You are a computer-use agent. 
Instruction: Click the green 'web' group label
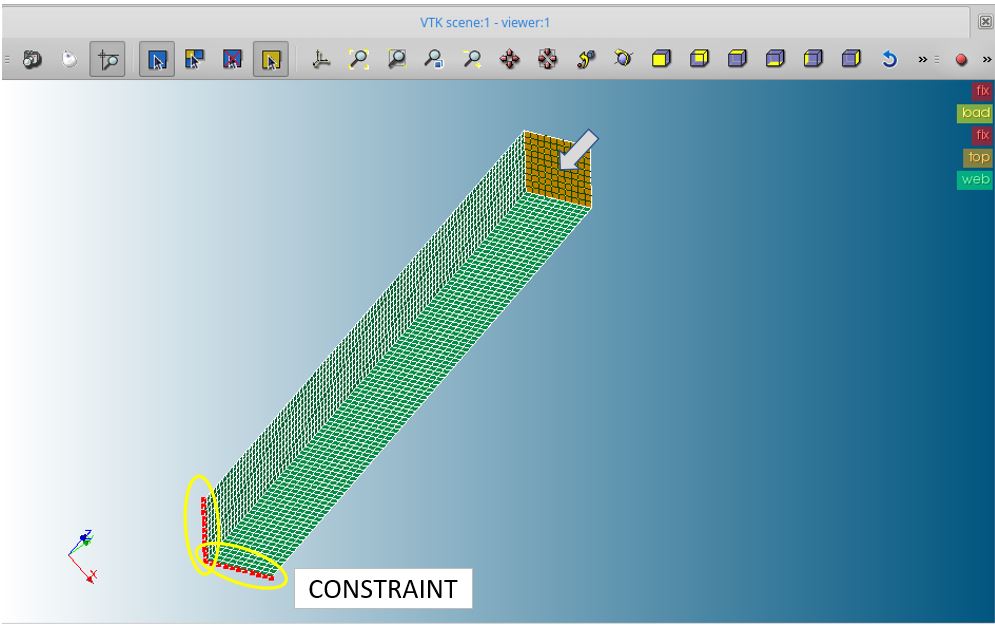pyautogui.click(x=975, y=180)
